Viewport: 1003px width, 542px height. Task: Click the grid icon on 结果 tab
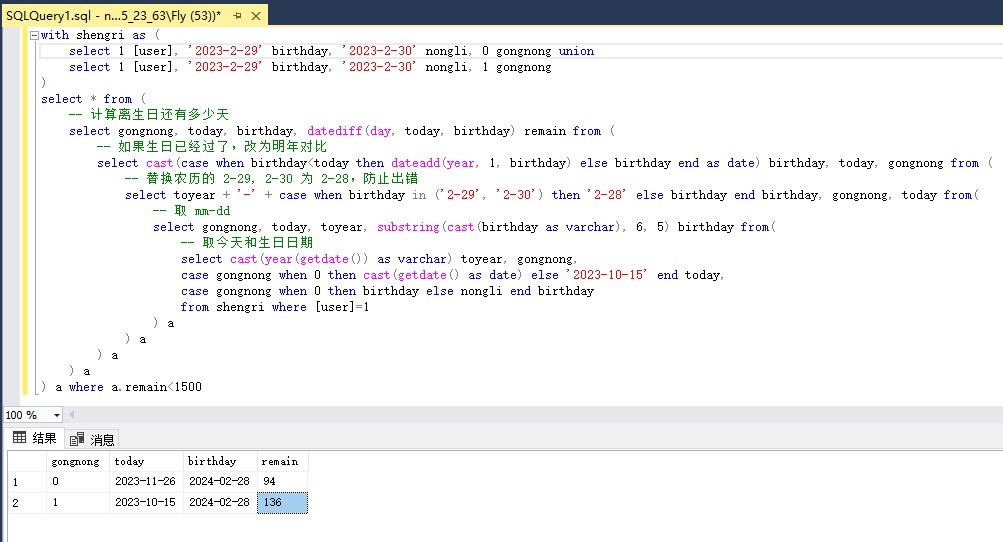click(19, 438)
